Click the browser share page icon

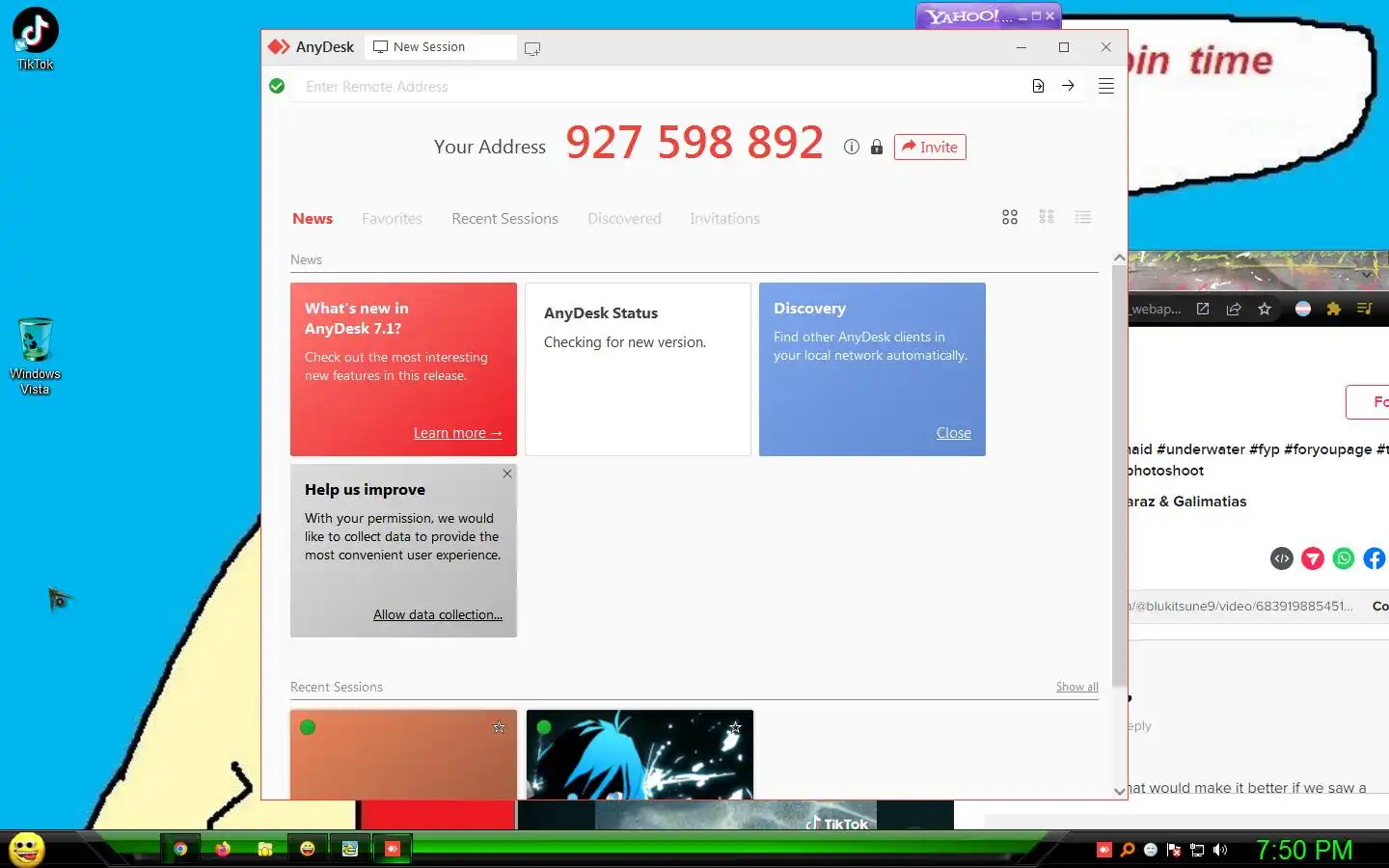coord(1234,309)
